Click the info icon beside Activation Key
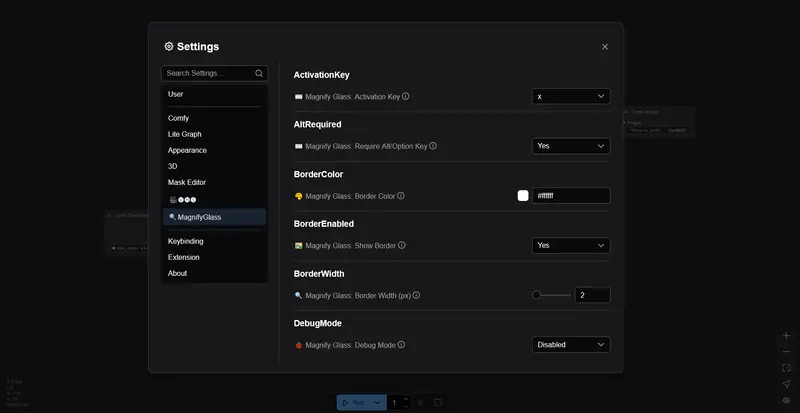 pos(406,97)
